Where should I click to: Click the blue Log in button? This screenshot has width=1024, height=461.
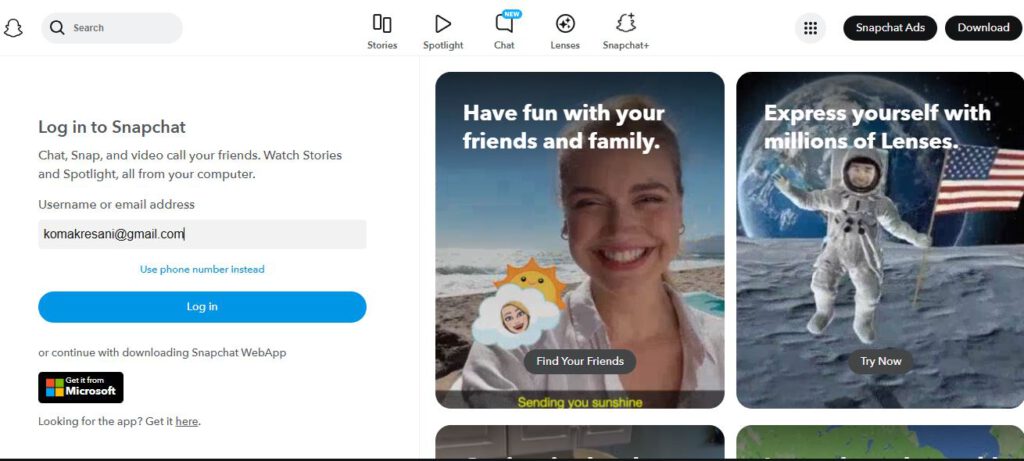(202, 307)
